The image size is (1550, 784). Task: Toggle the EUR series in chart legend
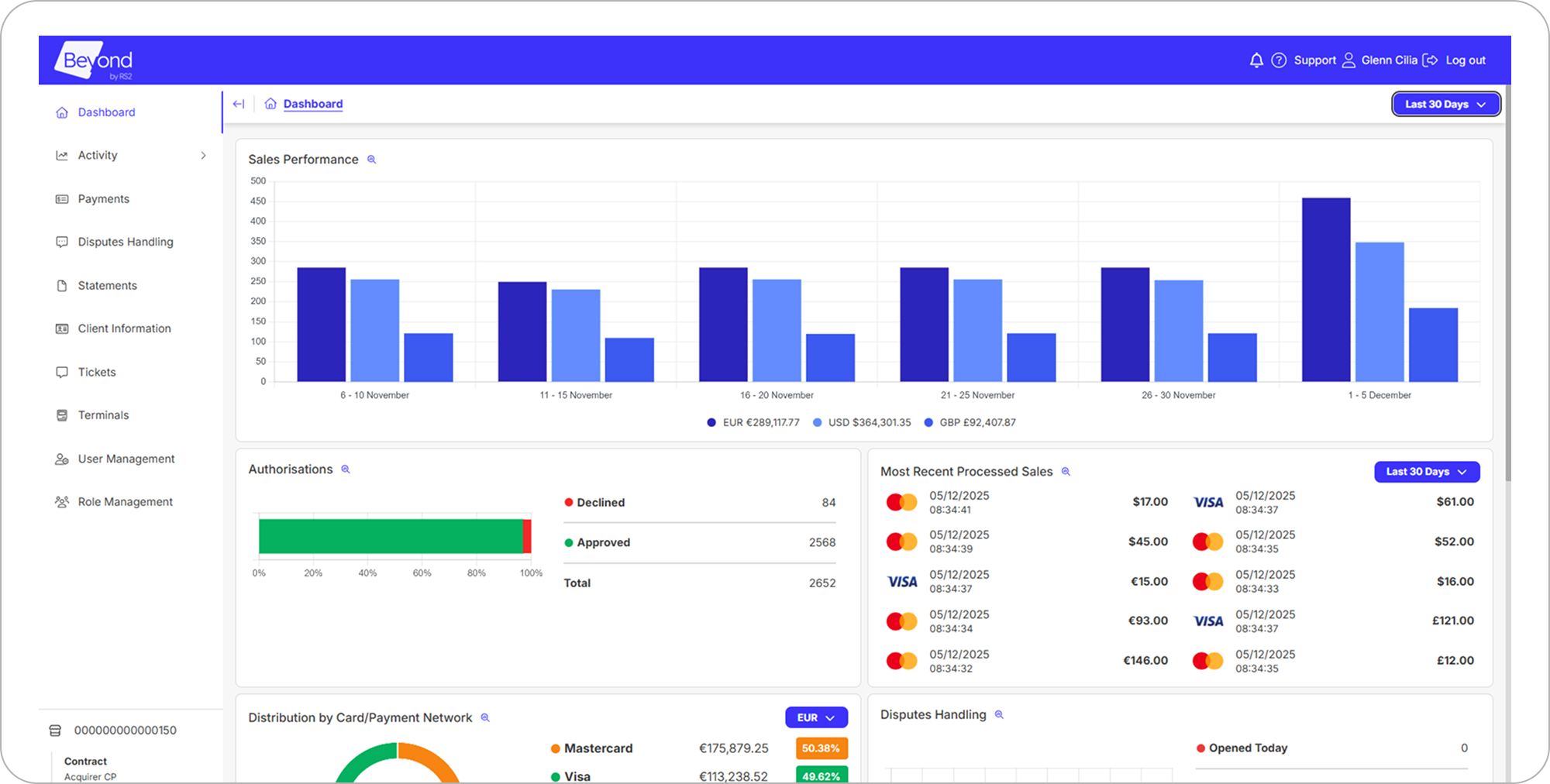[753, 423]
